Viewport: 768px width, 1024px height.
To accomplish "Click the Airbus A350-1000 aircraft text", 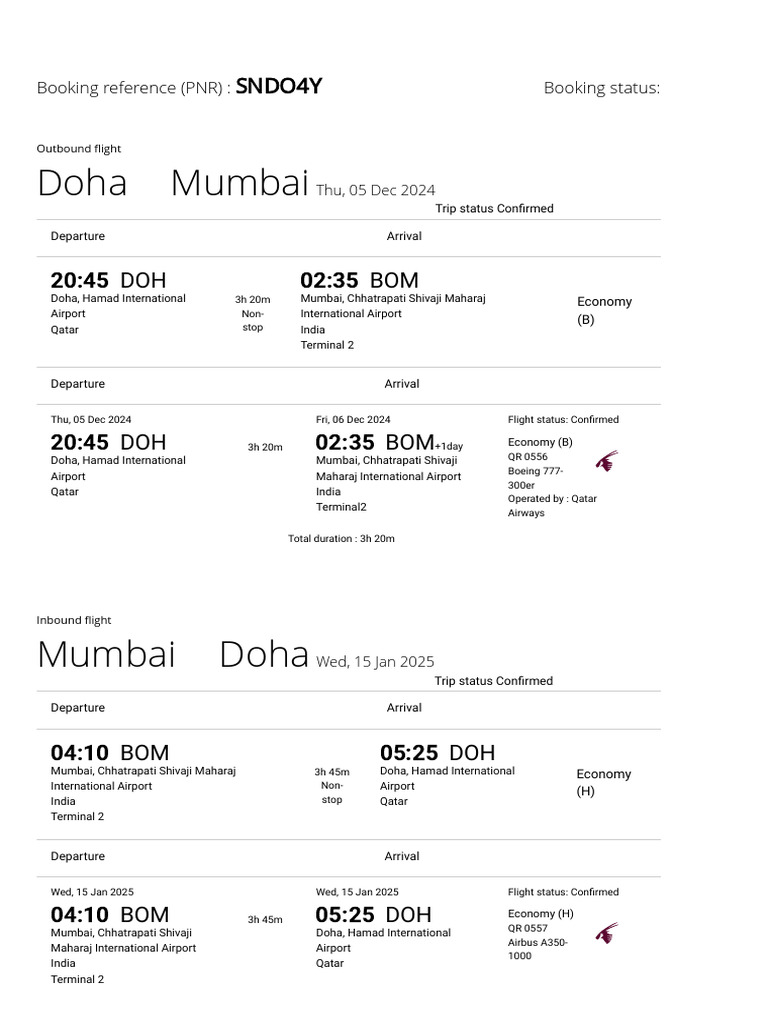I will 537,949.
